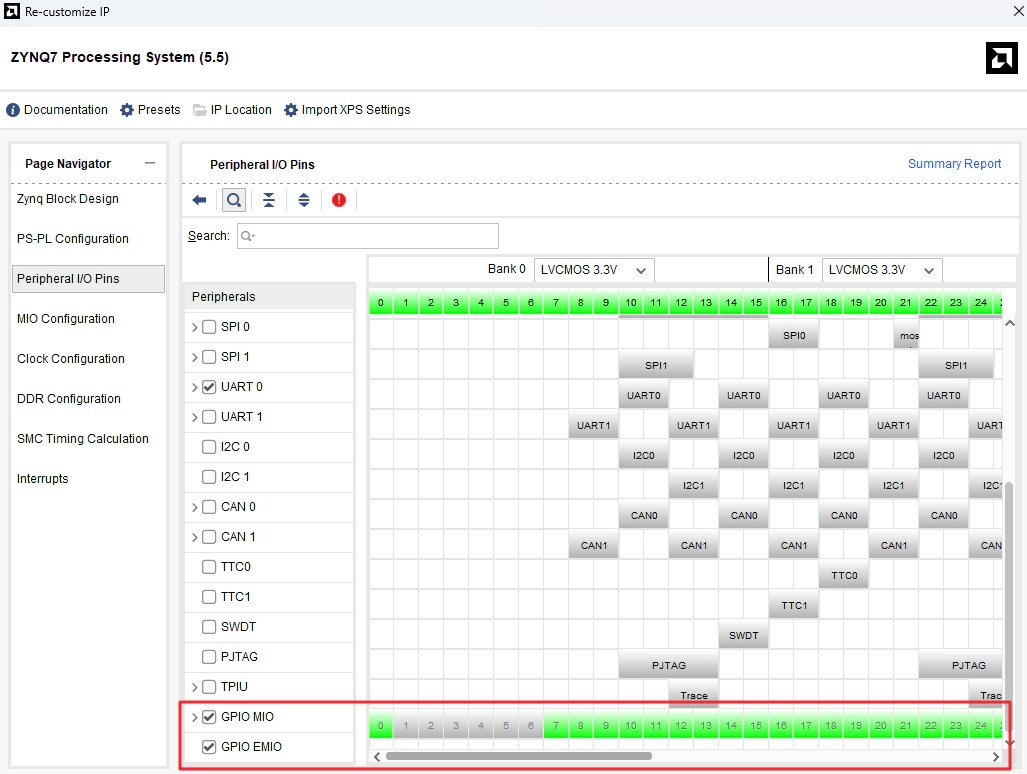
Task: Click the Search input field
Action: pyautogui.click(x=367, y=236)
